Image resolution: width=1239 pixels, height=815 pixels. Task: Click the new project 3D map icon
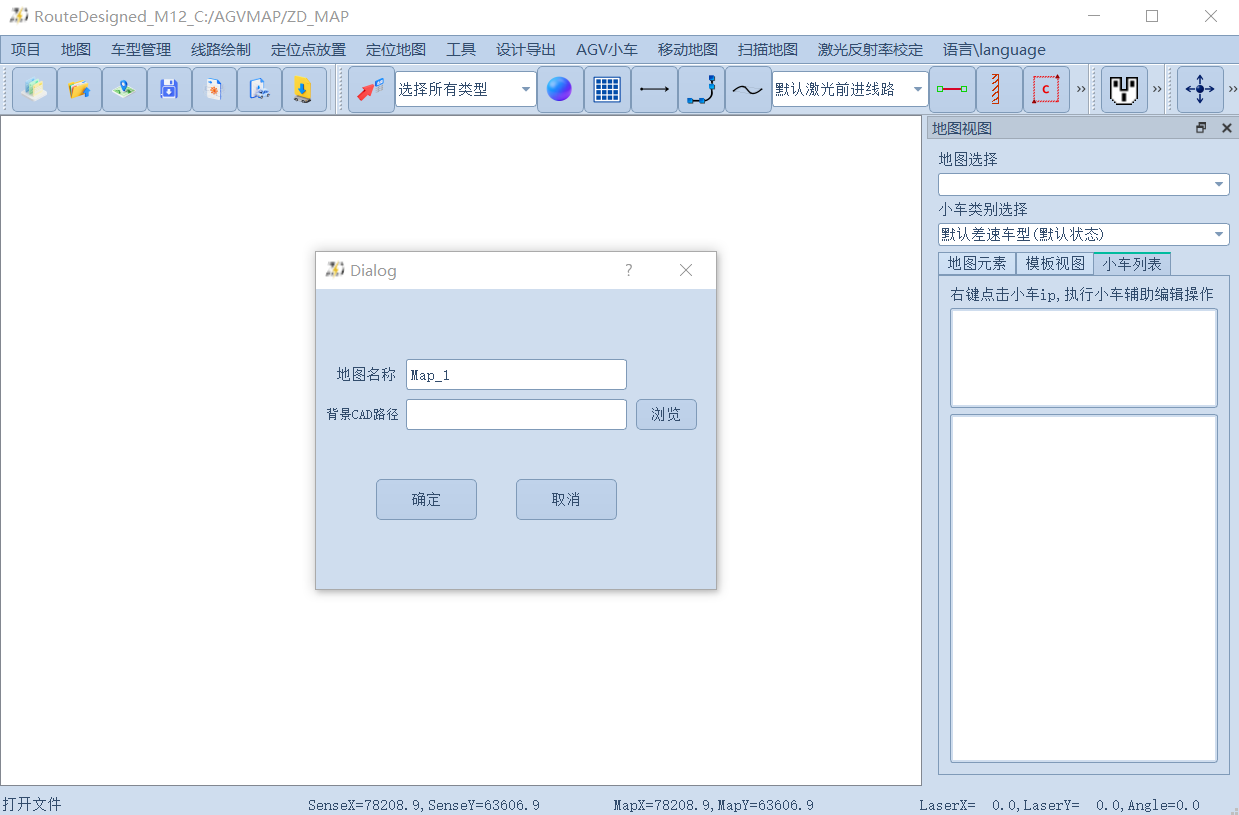tap(34, 90)
